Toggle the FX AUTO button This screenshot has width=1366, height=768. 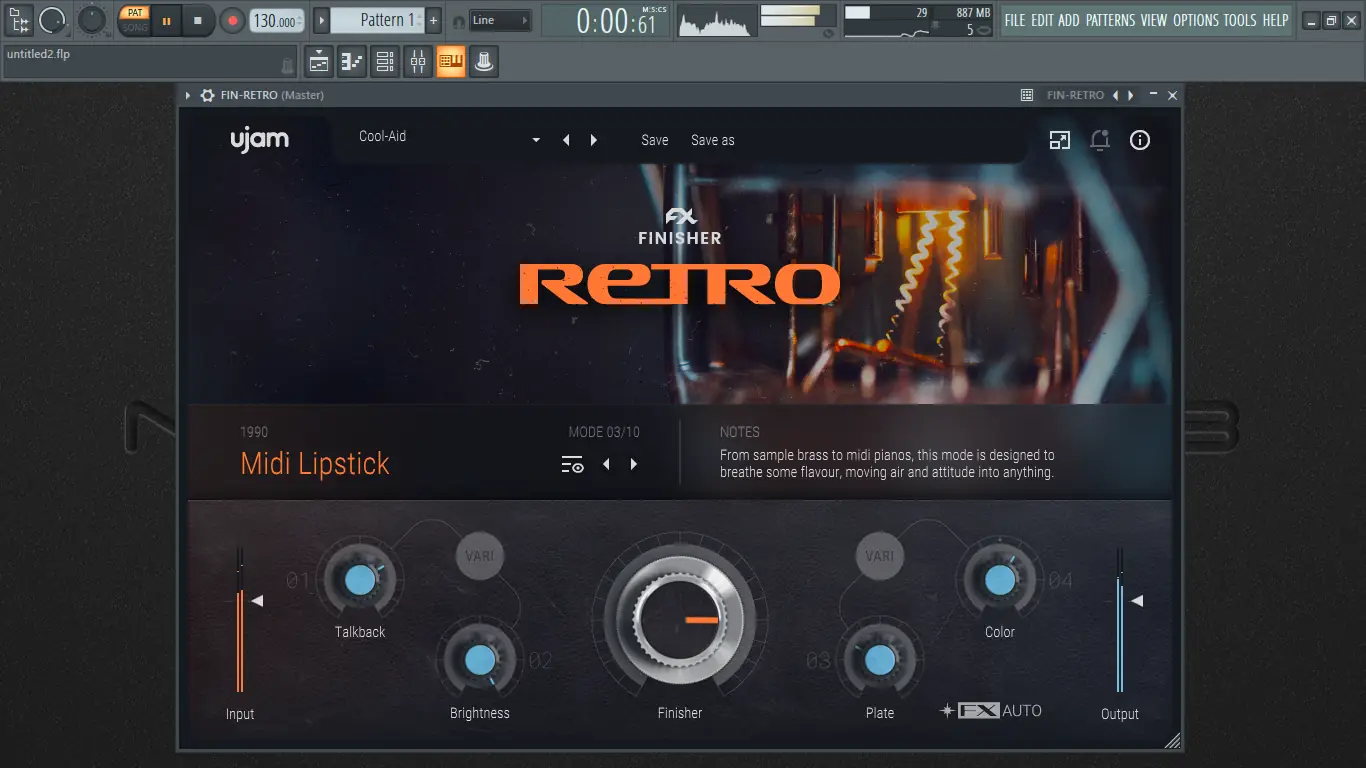[x=991, y=711]
